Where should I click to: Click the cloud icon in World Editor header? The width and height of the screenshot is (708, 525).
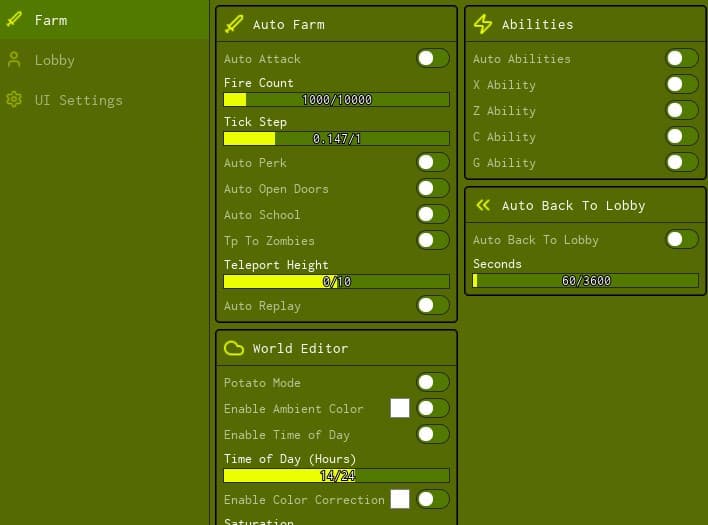point(234,348)
